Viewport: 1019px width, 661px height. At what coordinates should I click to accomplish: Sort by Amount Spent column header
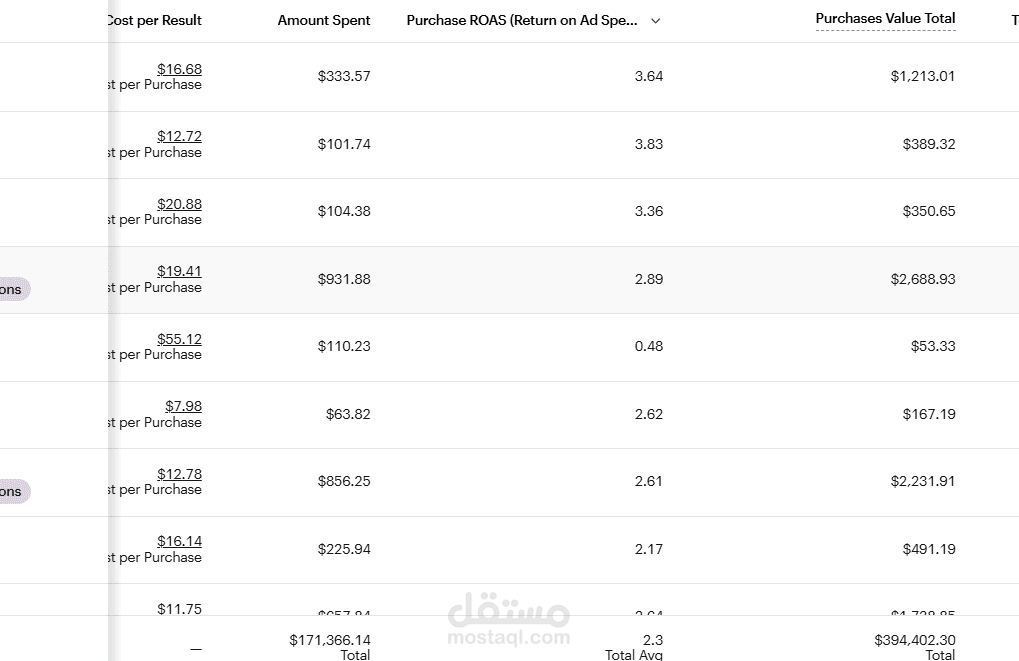click(324, 20)
